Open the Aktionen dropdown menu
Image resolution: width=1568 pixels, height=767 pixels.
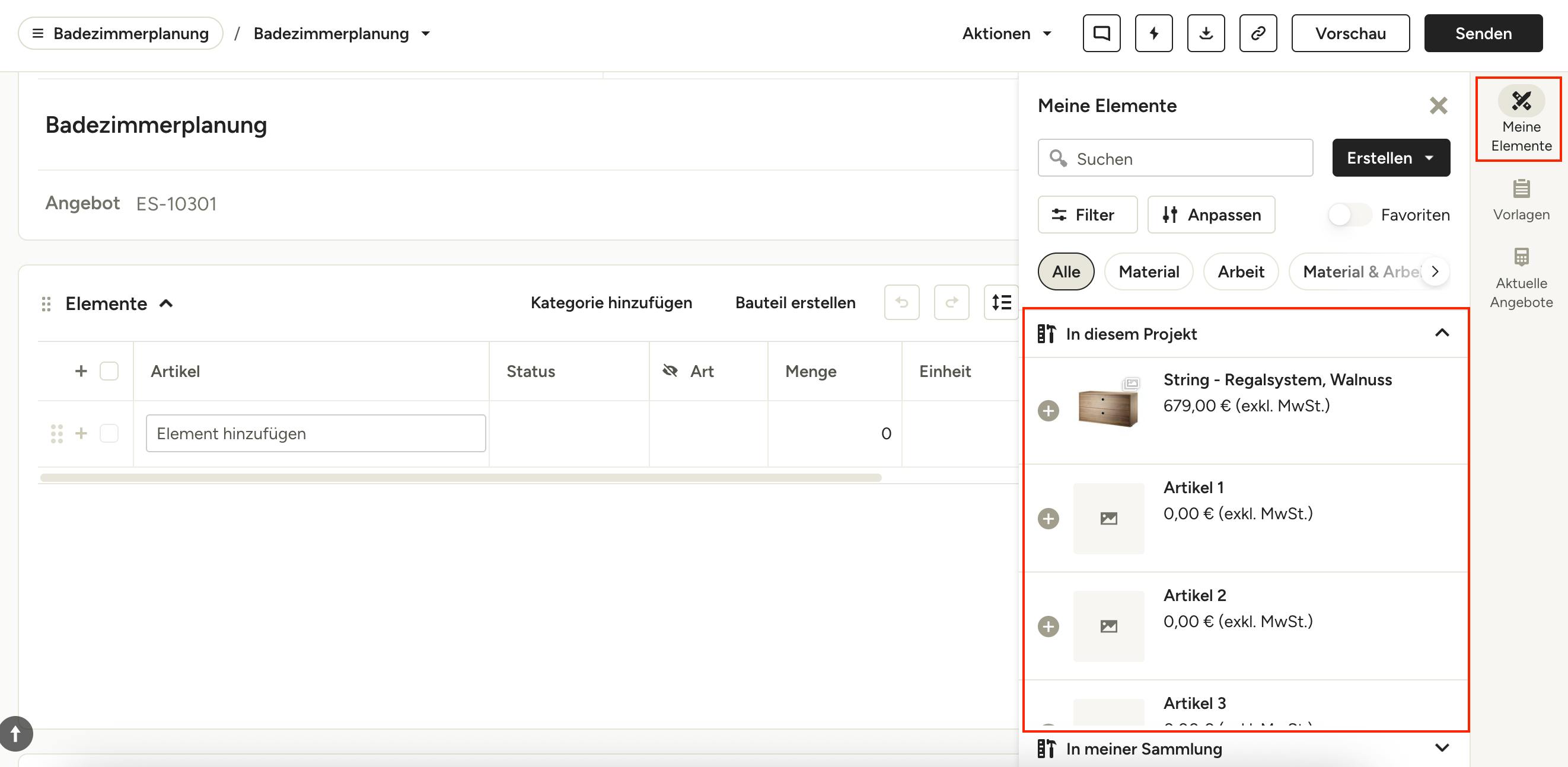point(1007,33)
